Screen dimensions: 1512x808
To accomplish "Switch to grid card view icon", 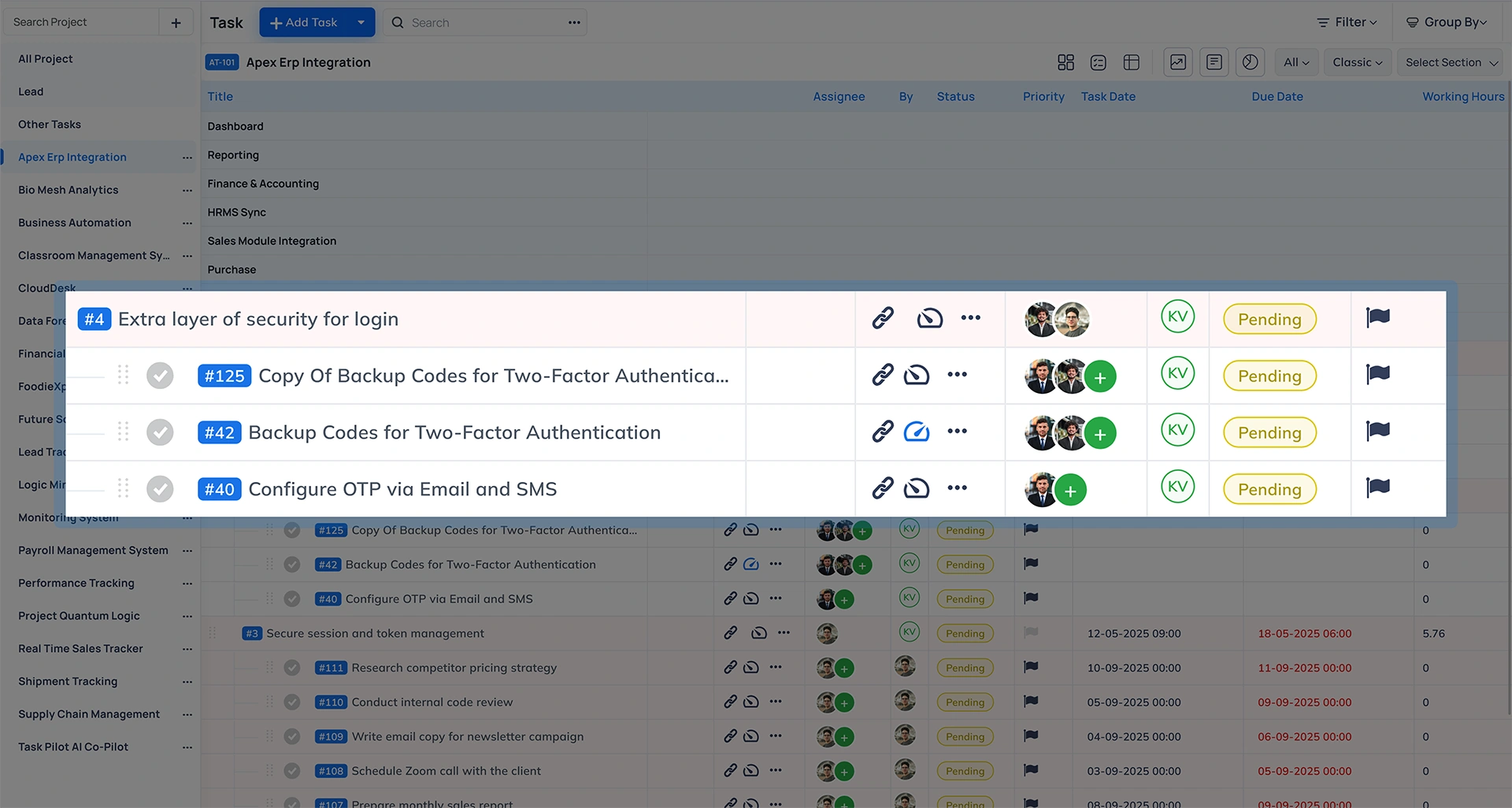I will tap(1065, 62).
